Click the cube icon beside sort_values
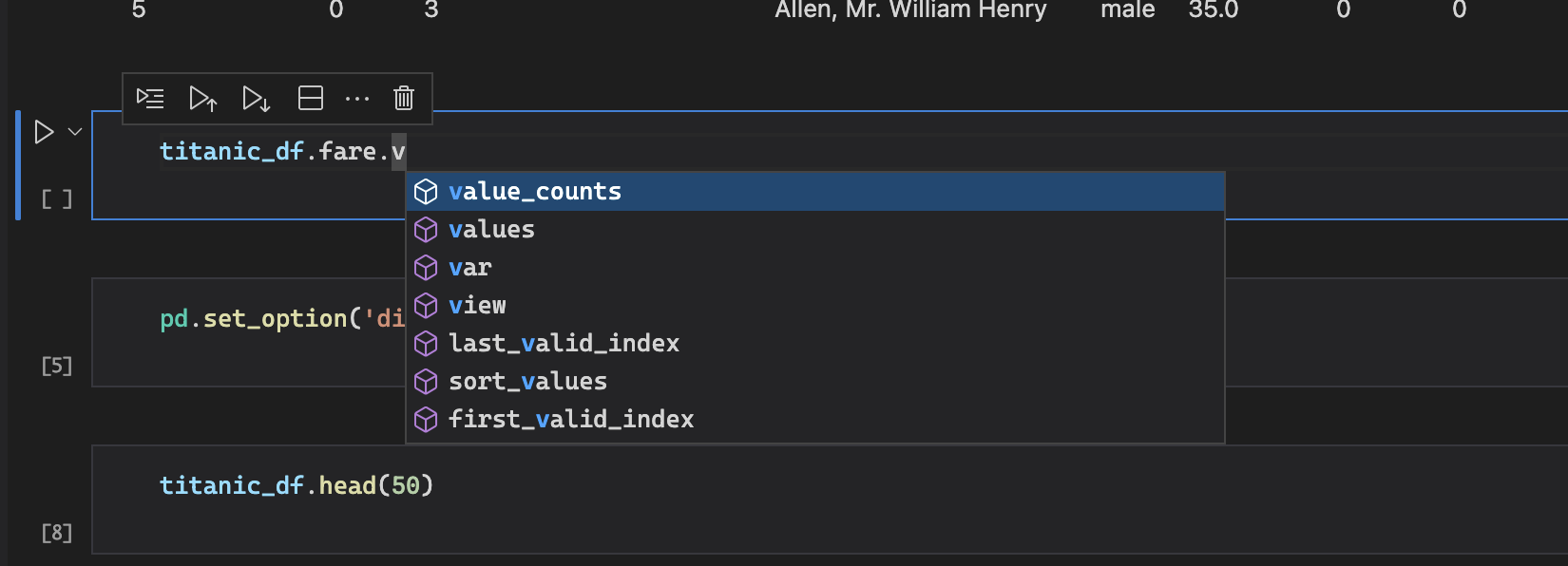 pos(426,381)
